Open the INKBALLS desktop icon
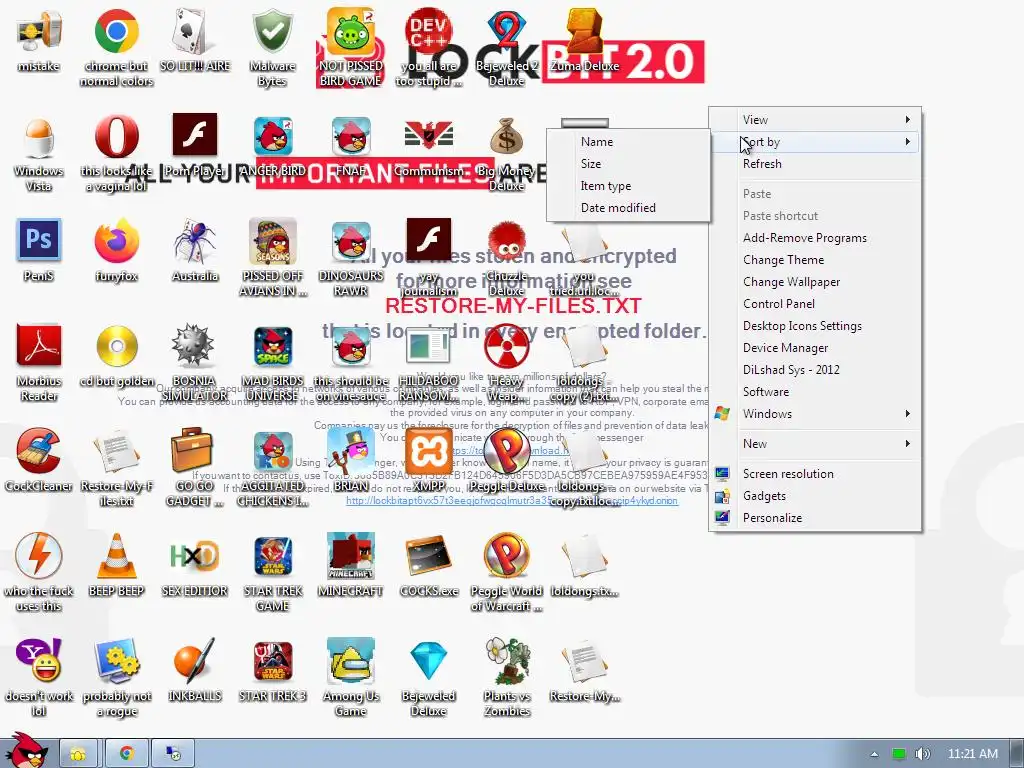This screenshot has height=768, width=1024. click(x=195, y=670)
